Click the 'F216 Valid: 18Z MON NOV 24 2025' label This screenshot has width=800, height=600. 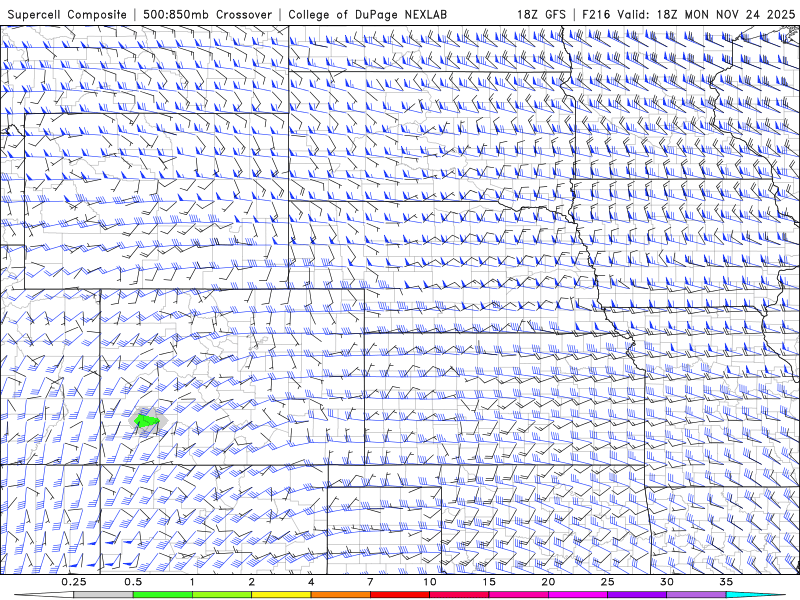click(x=688, y=15)
